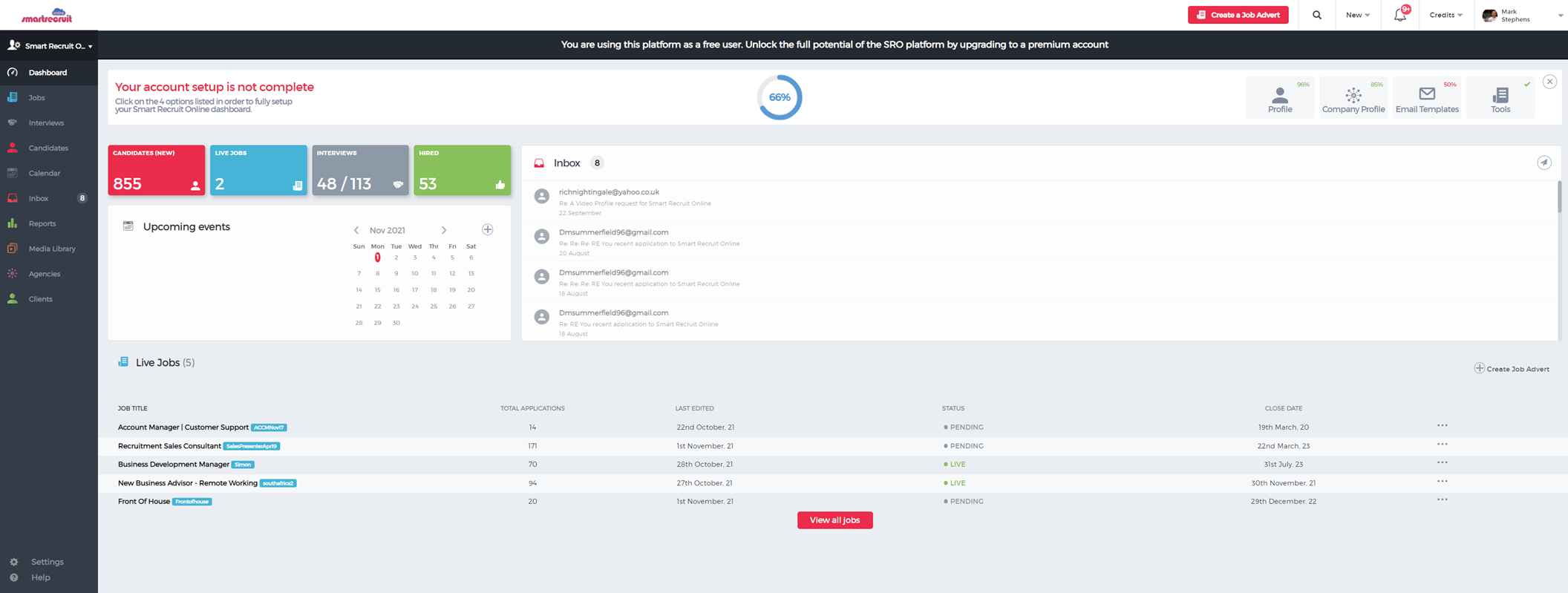The width and height of the screenshot is (1568, 593).
Task: Open Business Development Manager job
Action: (174, 465)
